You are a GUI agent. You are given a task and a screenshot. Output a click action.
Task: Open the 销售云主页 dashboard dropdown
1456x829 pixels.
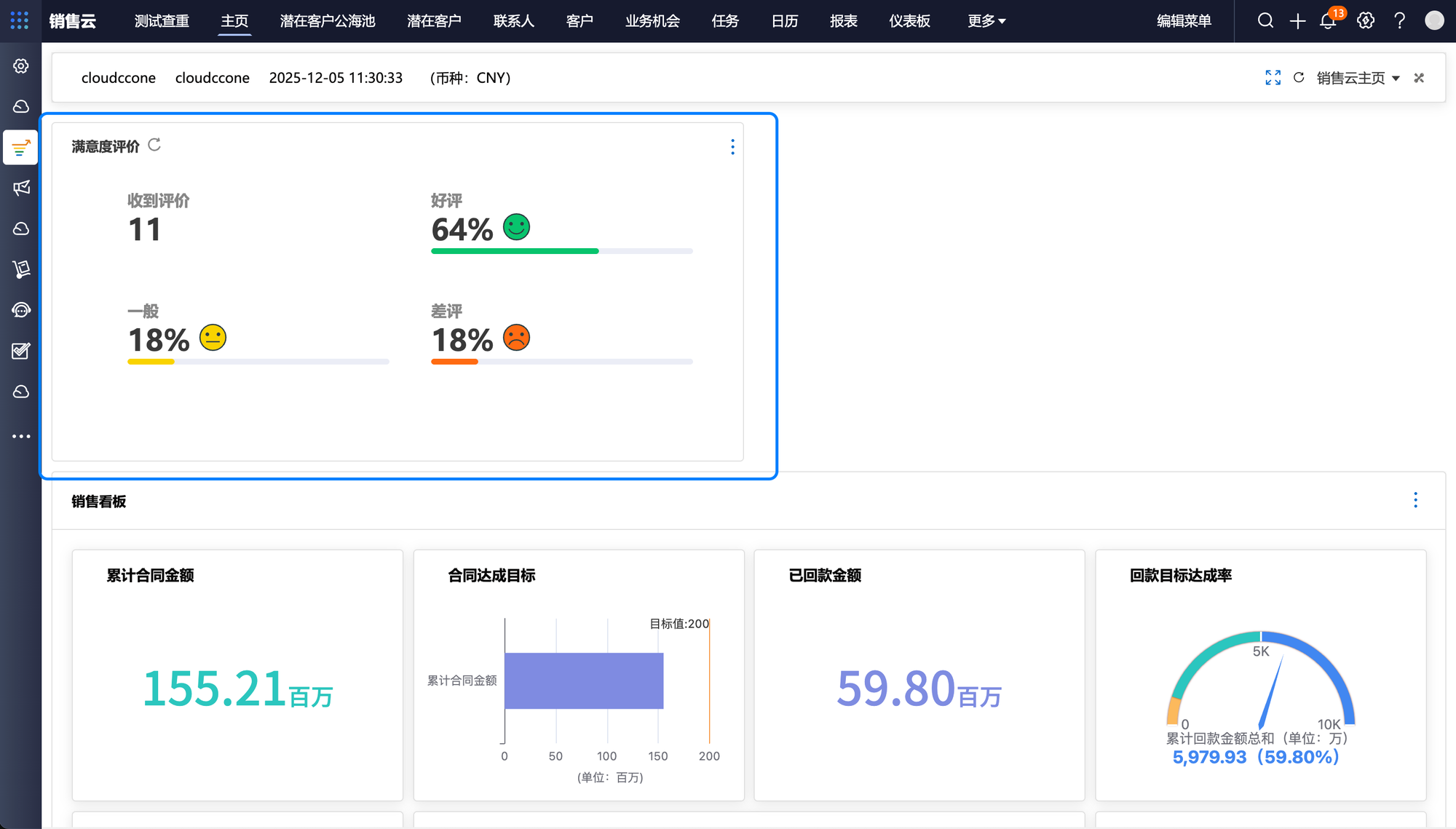(1358, 78)
